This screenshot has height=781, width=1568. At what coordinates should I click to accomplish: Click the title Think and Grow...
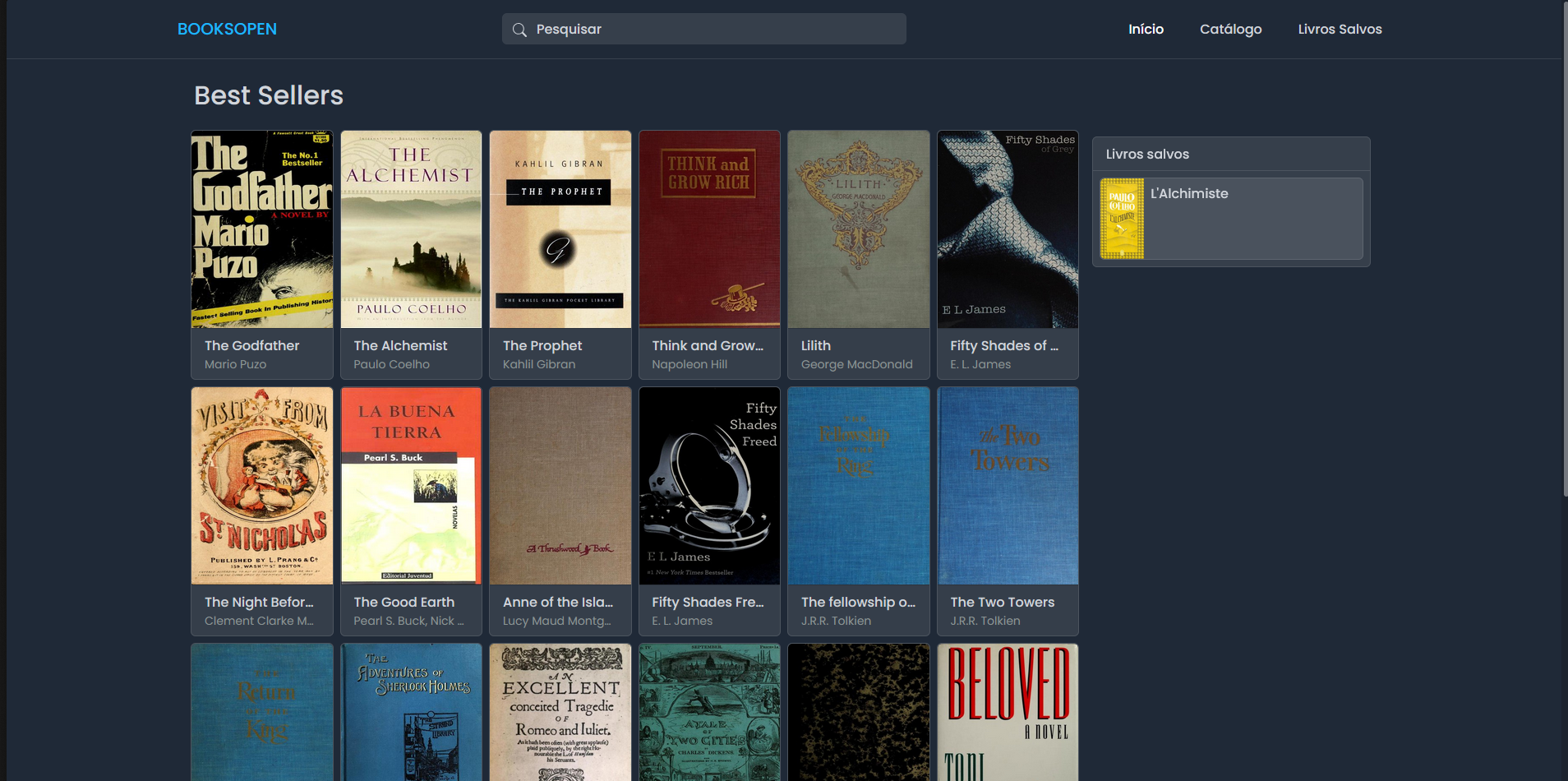(x=708, y=346)
